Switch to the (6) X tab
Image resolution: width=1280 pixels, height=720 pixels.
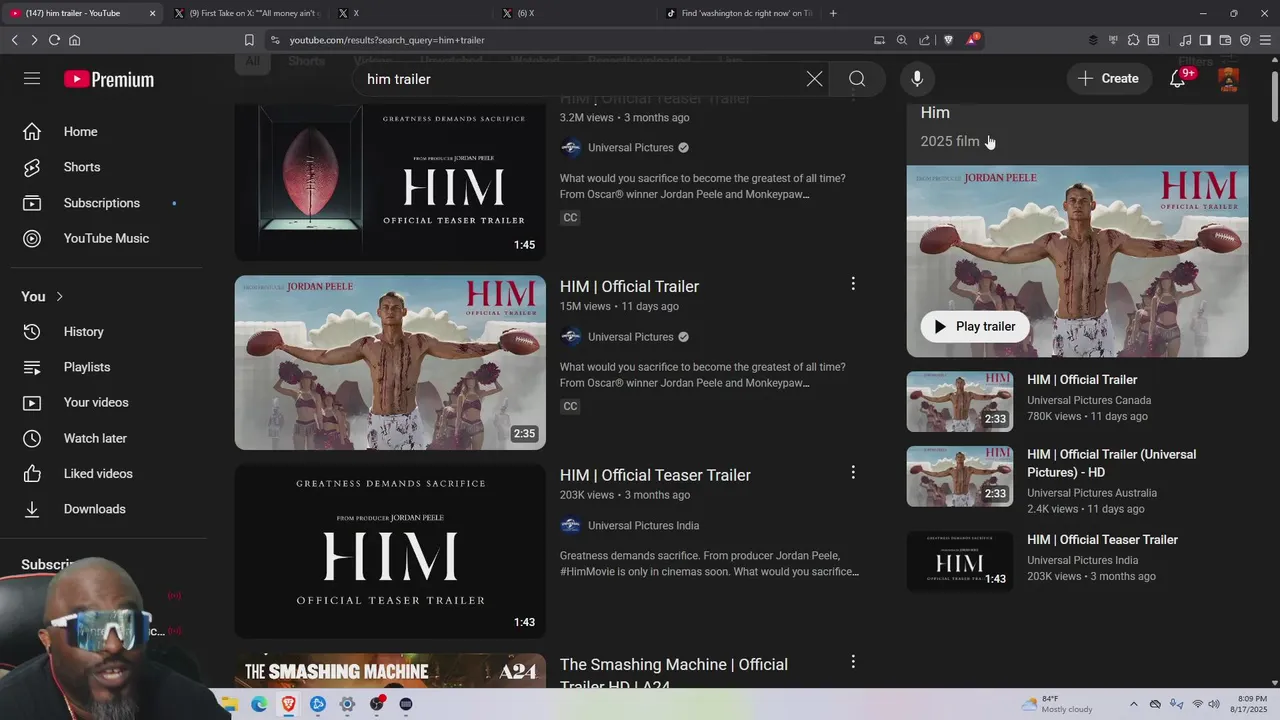(x=574, y=13)
